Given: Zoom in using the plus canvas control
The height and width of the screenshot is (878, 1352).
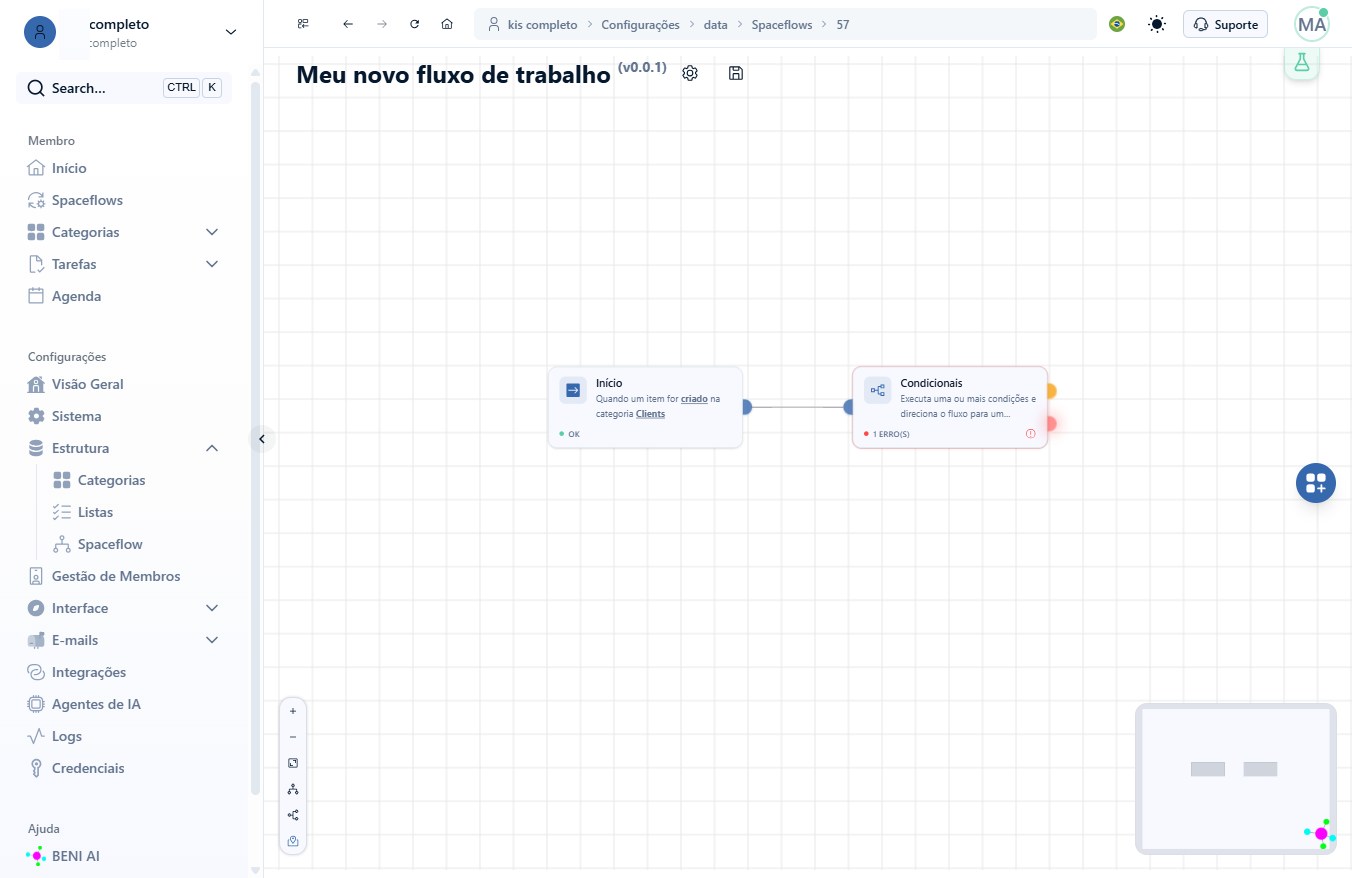Looking at the screenshot, I should 293,711.
